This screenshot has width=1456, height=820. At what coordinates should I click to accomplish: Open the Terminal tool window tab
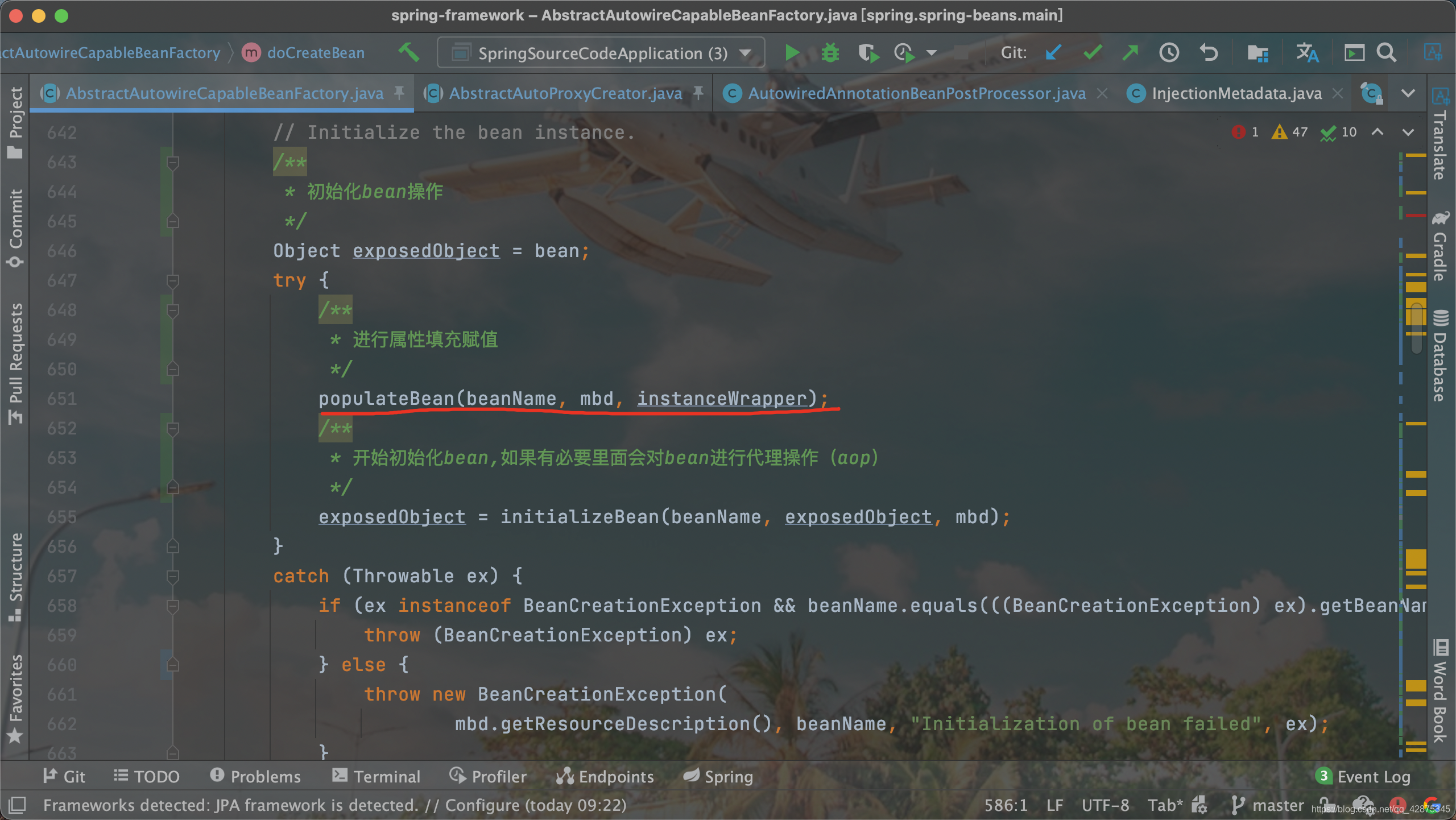(x=376, y=776)
